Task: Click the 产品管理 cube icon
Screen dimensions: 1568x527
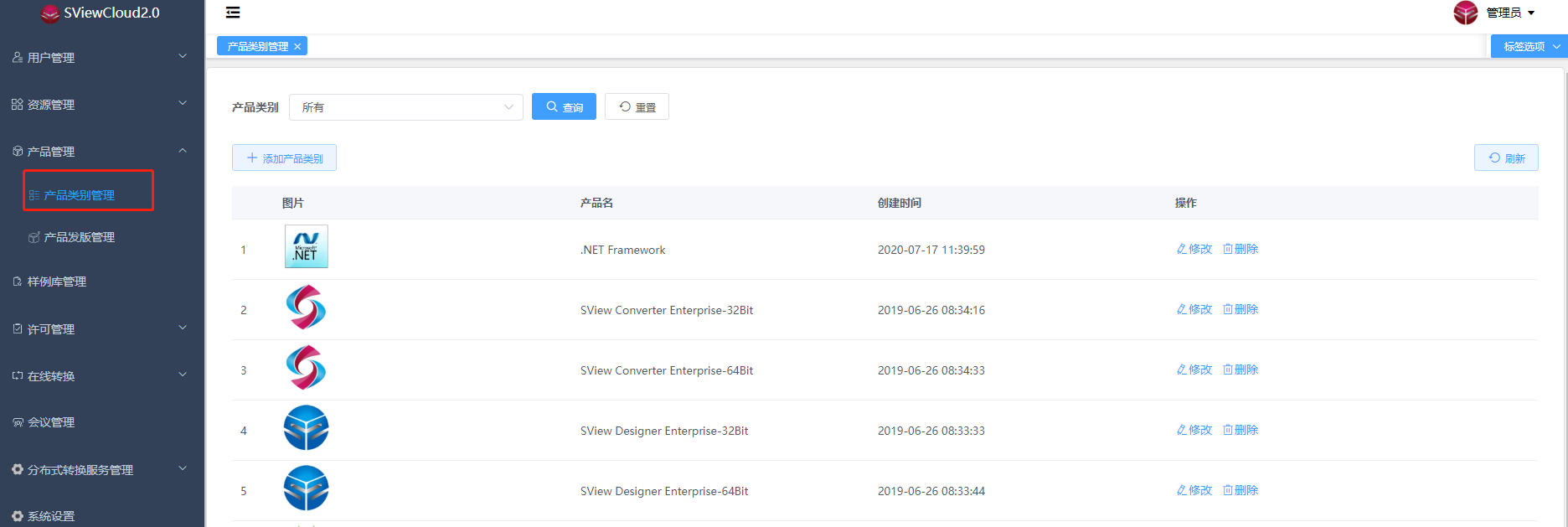Action: coord(17,151)
